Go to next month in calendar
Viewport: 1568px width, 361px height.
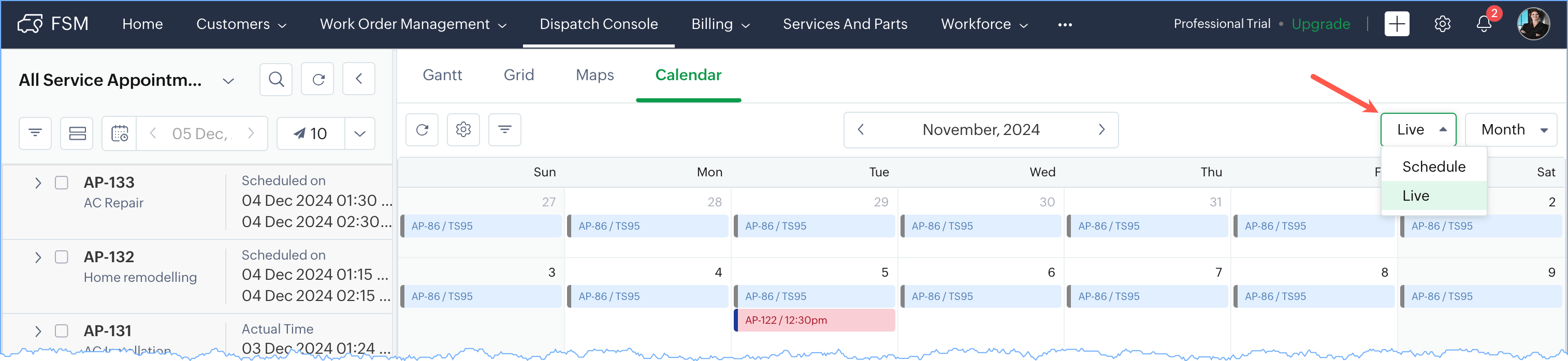coord(1101,129)
